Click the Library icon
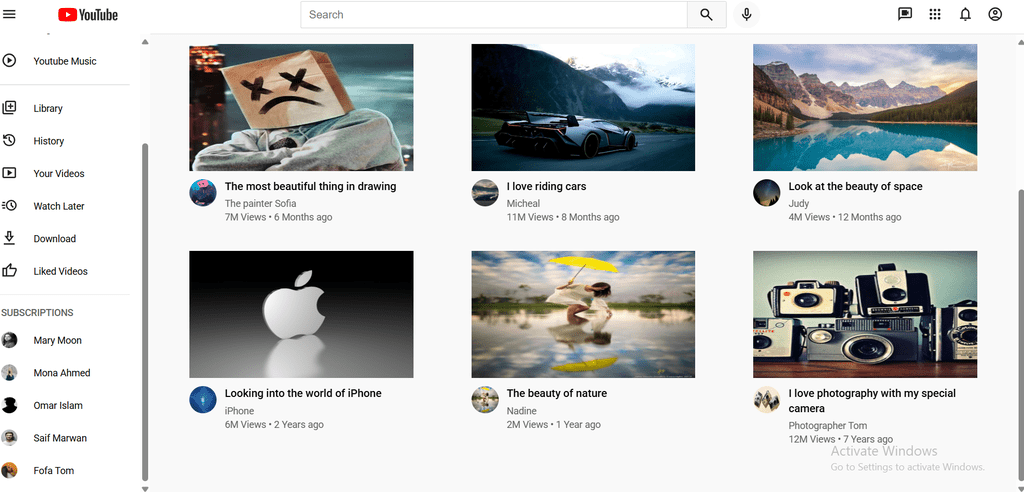The image size is (1024, 492). click(x=9, y=108)
